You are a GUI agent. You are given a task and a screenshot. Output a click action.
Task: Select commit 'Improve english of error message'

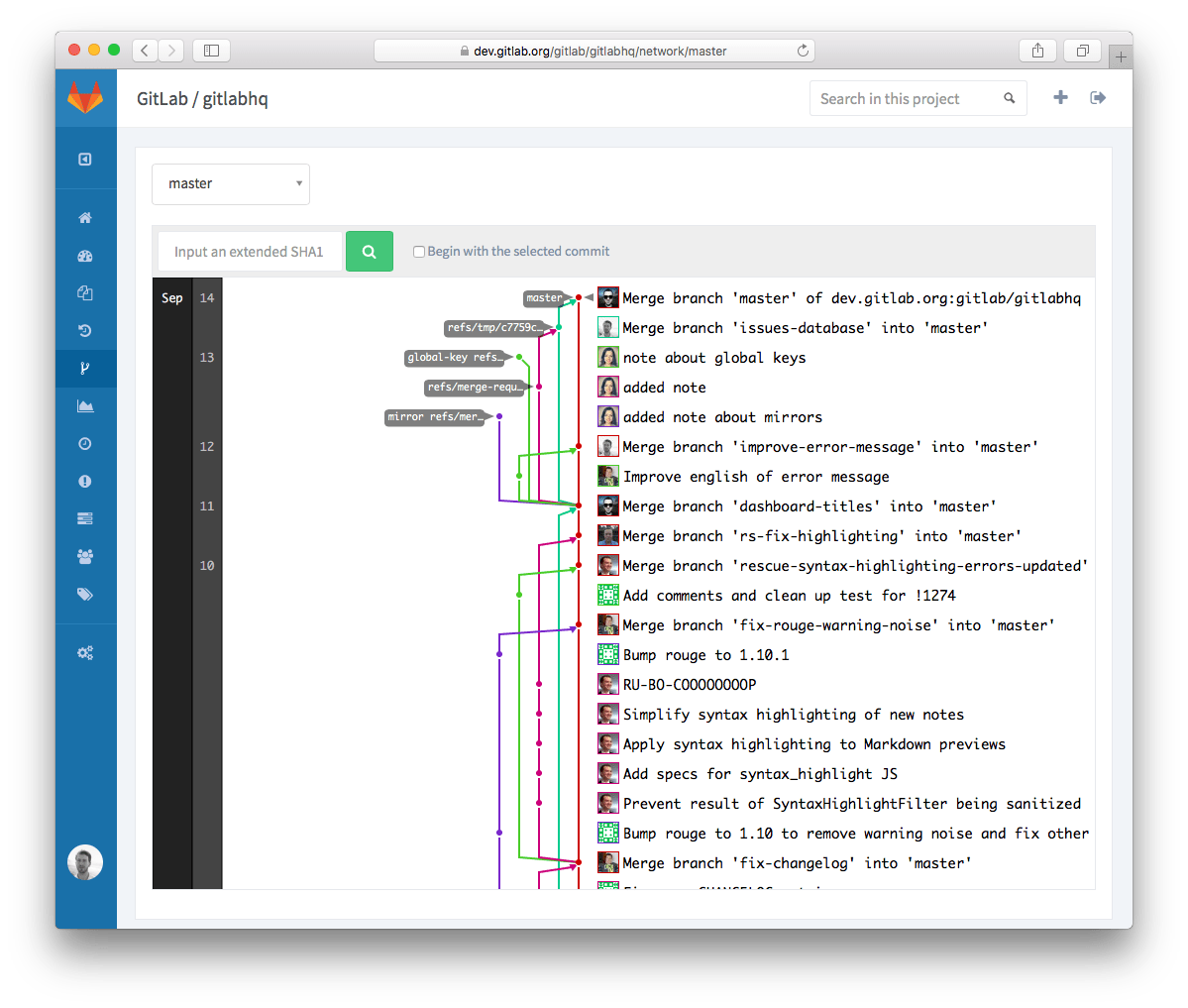pyautogui.click(x=755, y=477)
